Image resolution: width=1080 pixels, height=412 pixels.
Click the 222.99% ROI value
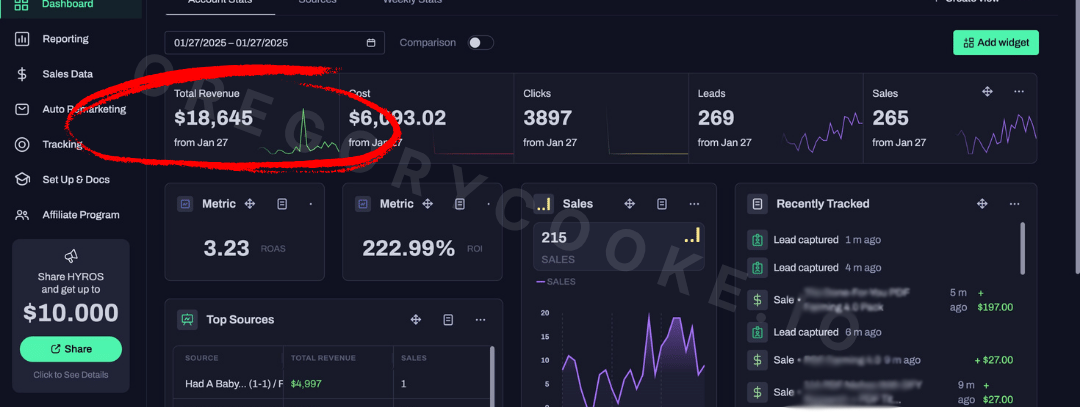click(408, 248)
